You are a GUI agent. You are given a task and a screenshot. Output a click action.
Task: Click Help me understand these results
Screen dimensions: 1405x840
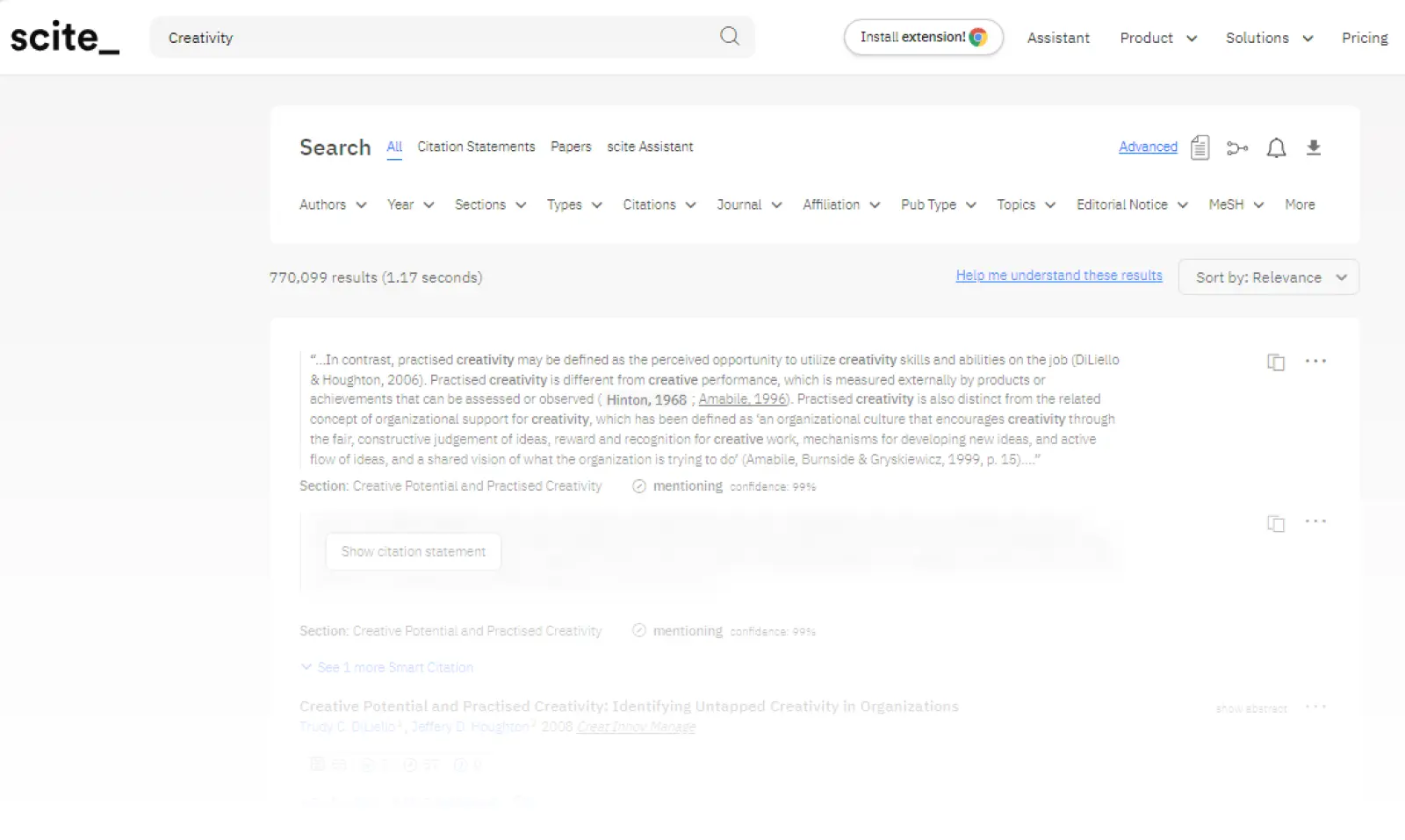1059,276
